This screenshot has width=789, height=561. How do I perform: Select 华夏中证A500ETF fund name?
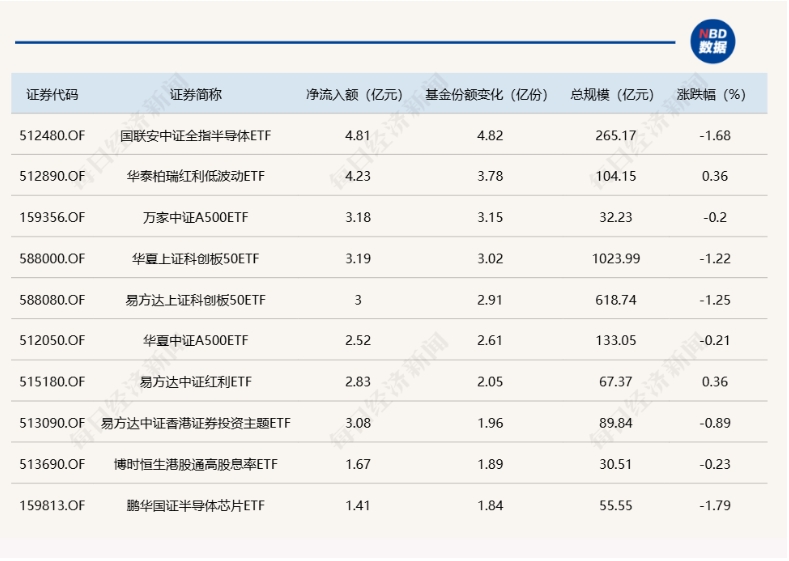point(196,340)
